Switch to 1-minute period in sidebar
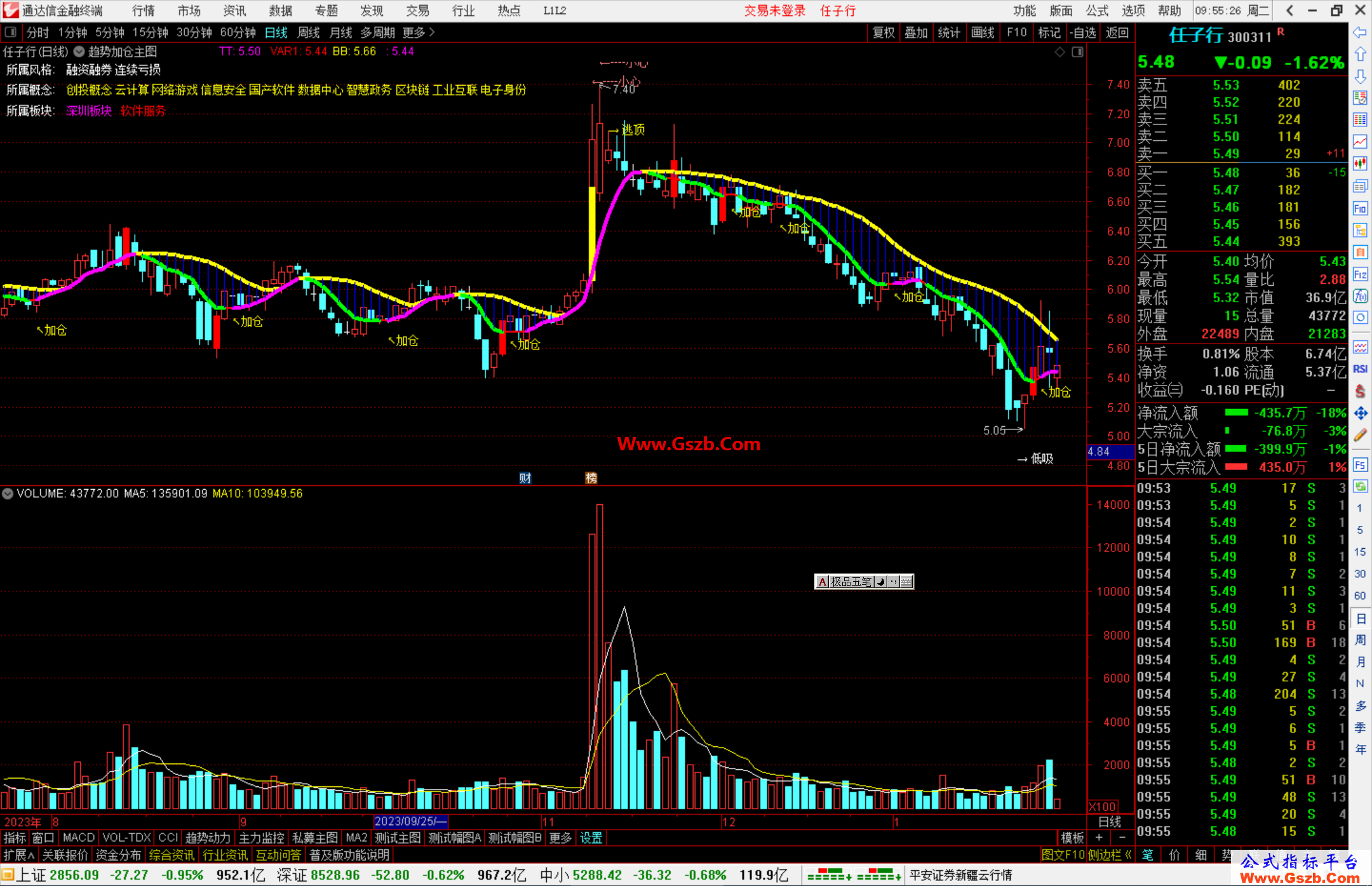The width and height of the screenshot is (1372, 886). click(1359, 508)
